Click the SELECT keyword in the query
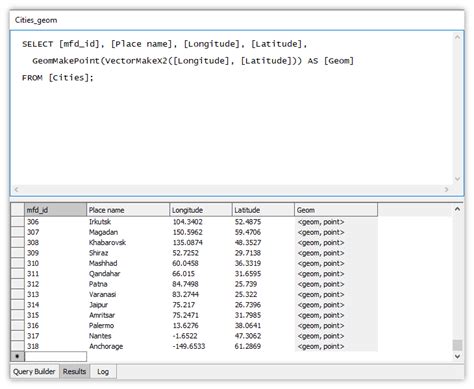 coord(37,44)
